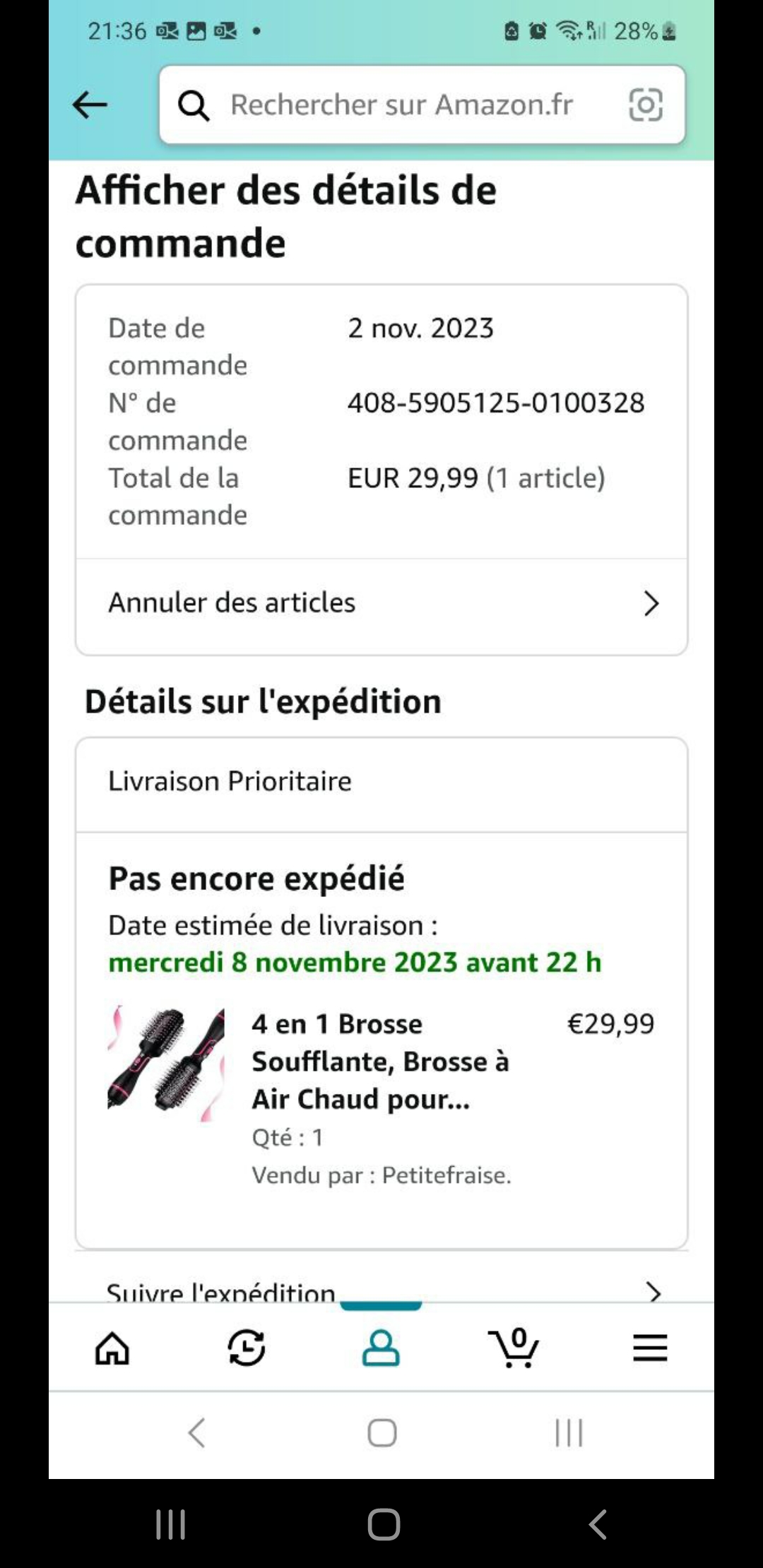
Task: Tap the back arrow beside search bar
Action: tap(90, 105)
